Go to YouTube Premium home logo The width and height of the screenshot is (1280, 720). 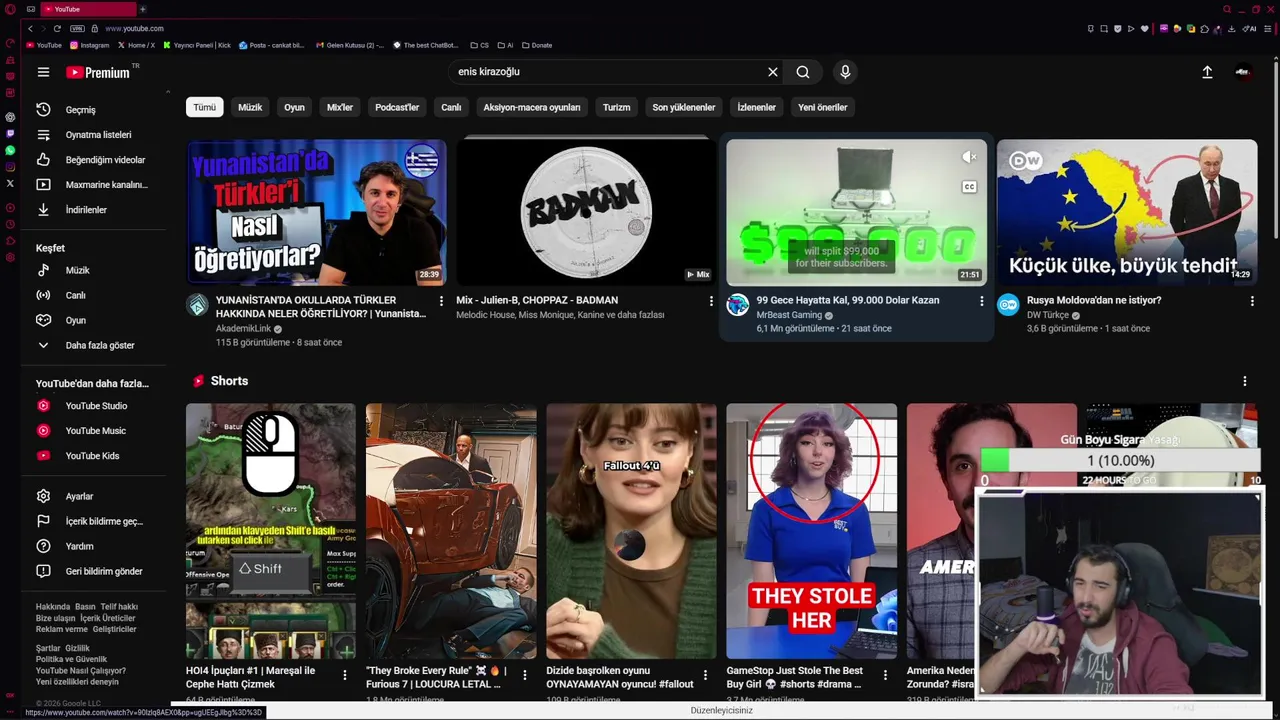98,72
